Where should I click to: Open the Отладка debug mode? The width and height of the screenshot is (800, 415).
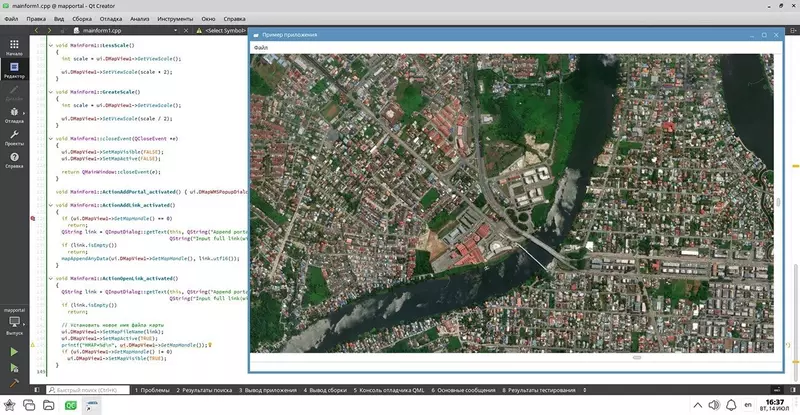(x=14, y=115)
